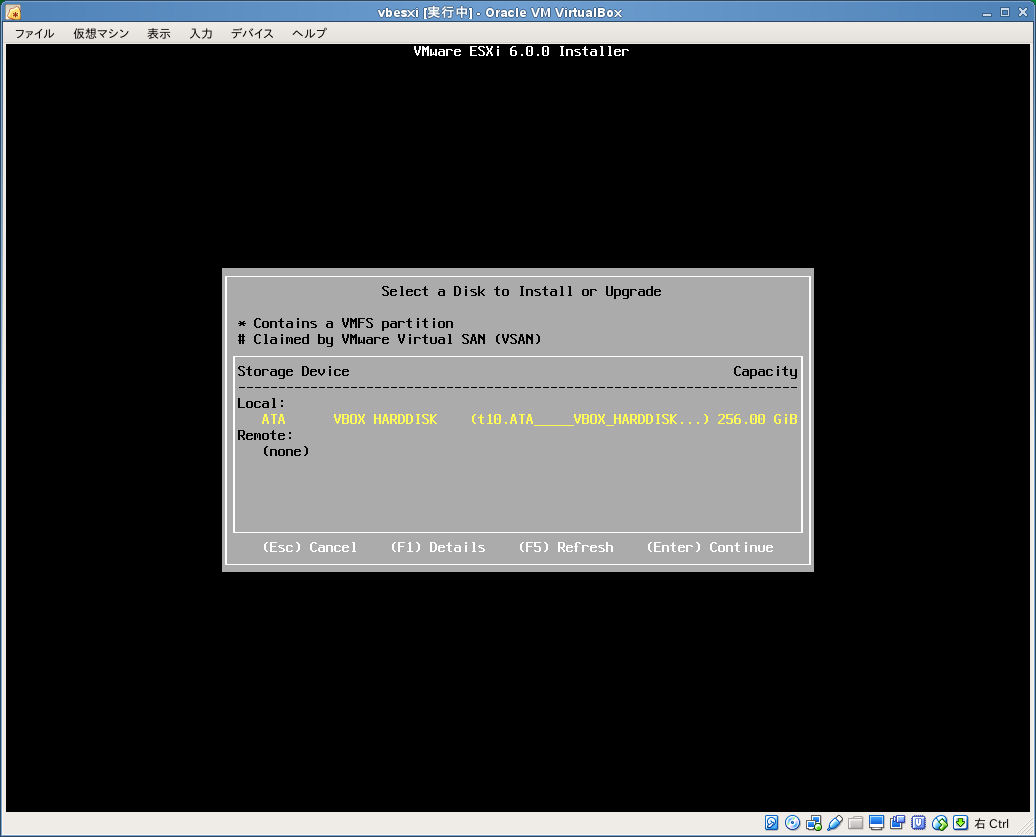Open the 表示 menu
1036x837 pixels.
pos(159,34)
